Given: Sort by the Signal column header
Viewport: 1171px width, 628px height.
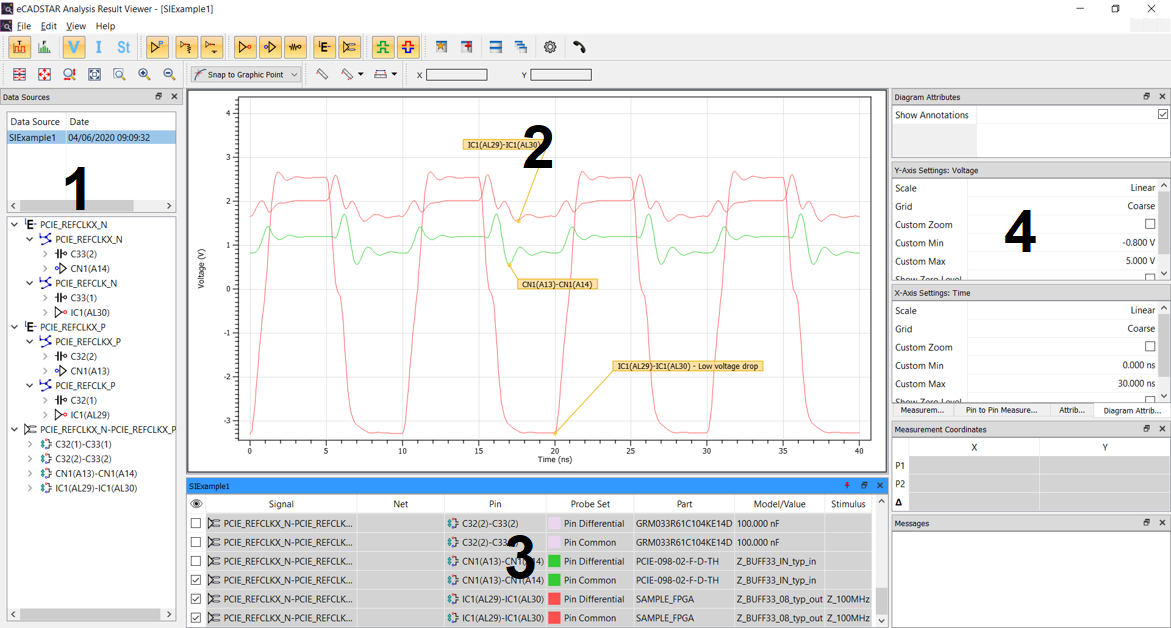Looking at the screenshot, I should pyautogui.click(x=281, y=504).
